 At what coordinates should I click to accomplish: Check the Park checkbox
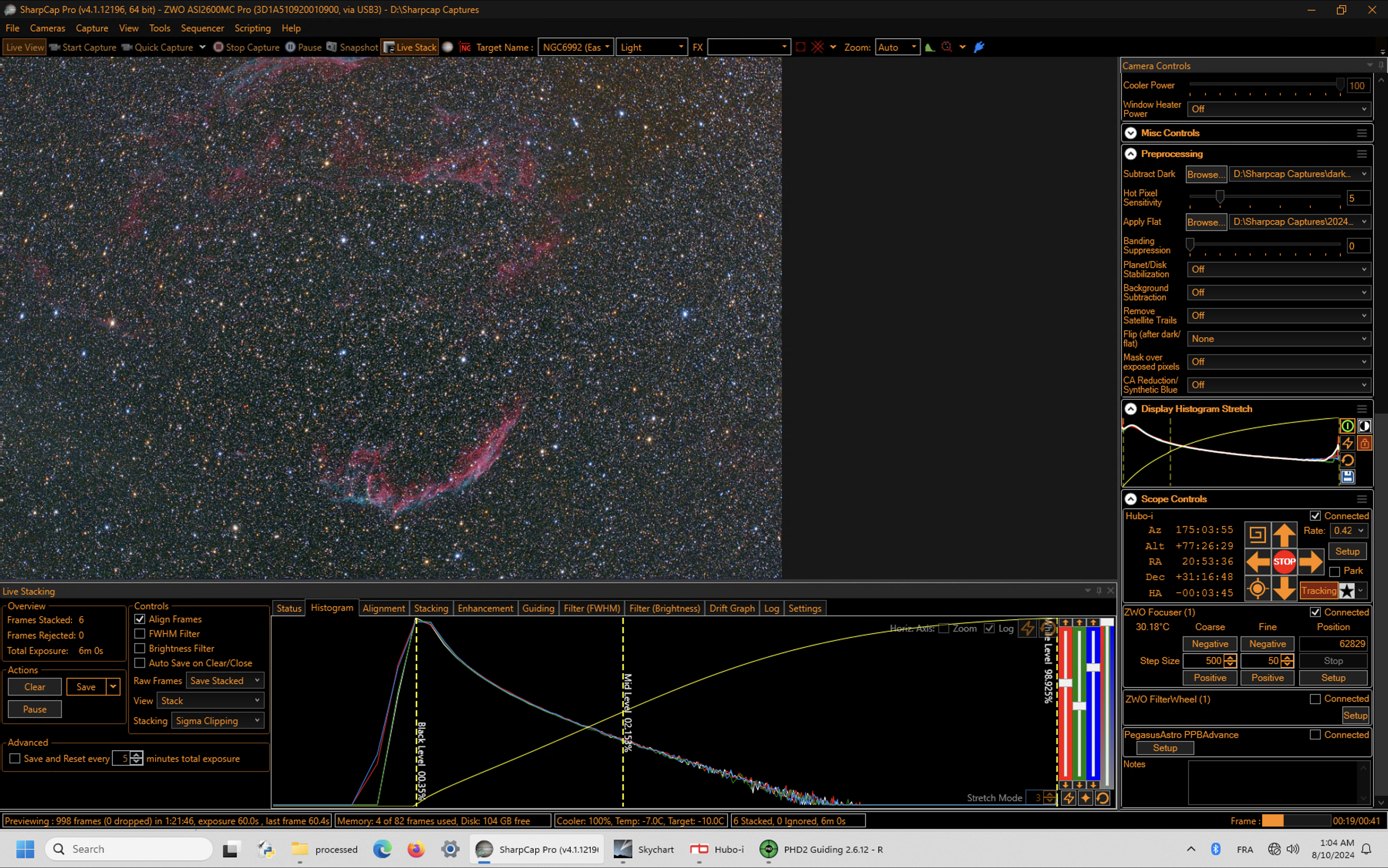(x=1334, y=571)
